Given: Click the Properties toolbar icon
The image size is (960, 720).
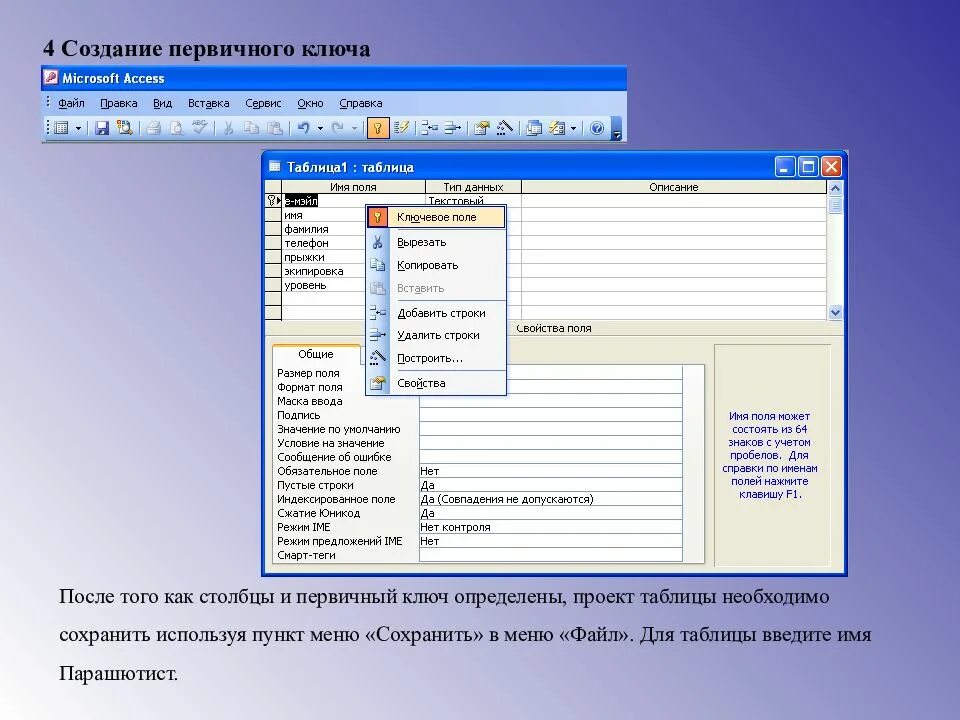Looking at the screenshot, I should [482, 128].
